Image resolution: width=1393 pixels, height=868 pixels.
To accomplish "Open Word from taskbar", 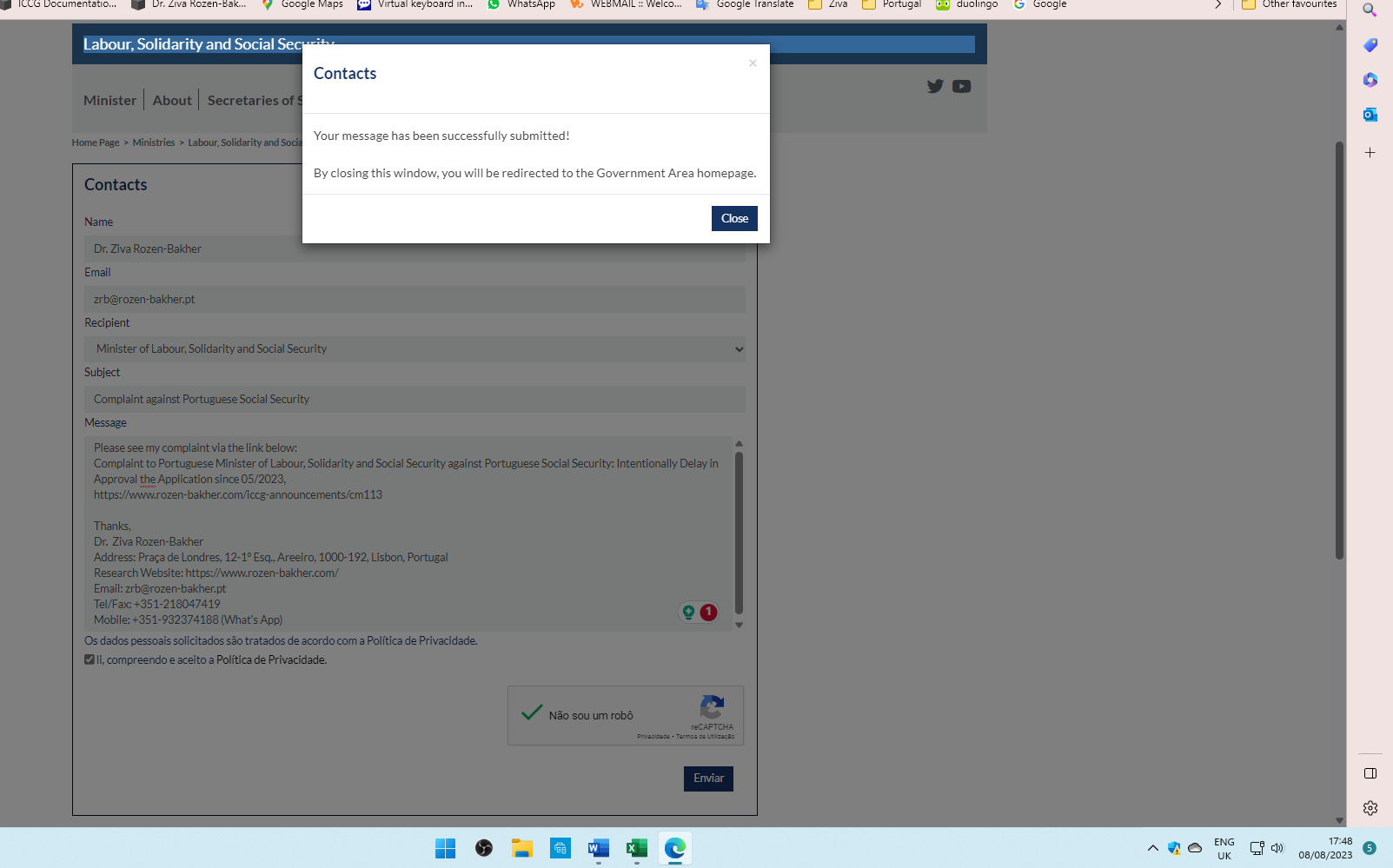I will tap(599, 848).
